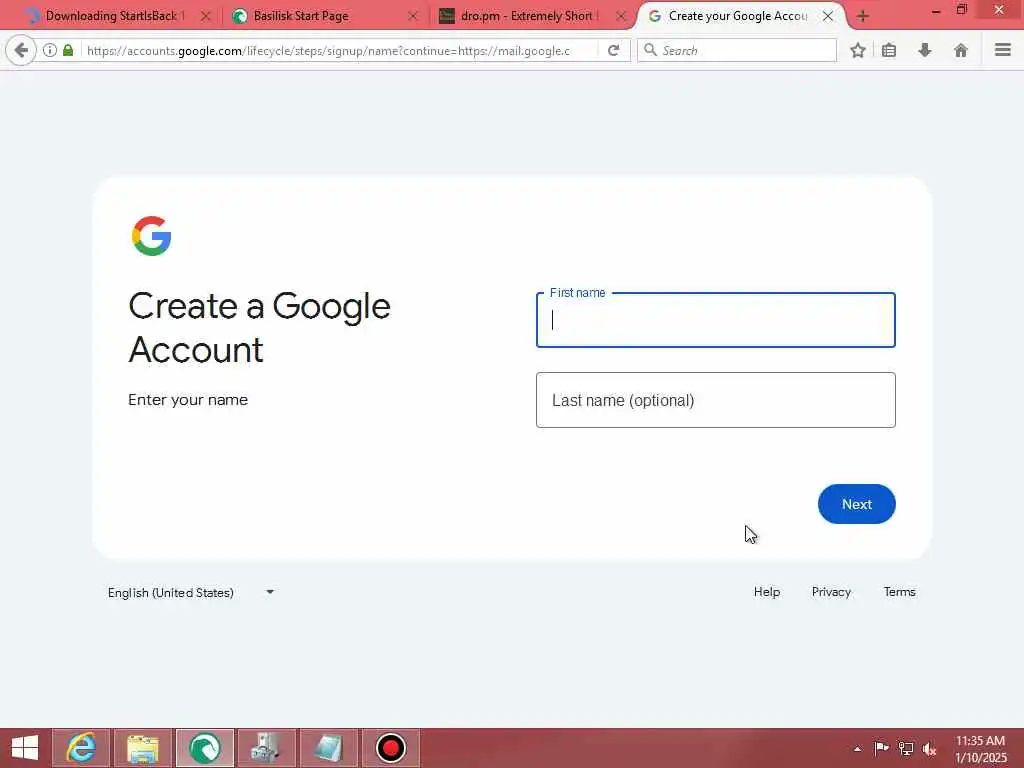Click the Next button
Viewport: 1024px width, 768px height.
tap(856, 504)
